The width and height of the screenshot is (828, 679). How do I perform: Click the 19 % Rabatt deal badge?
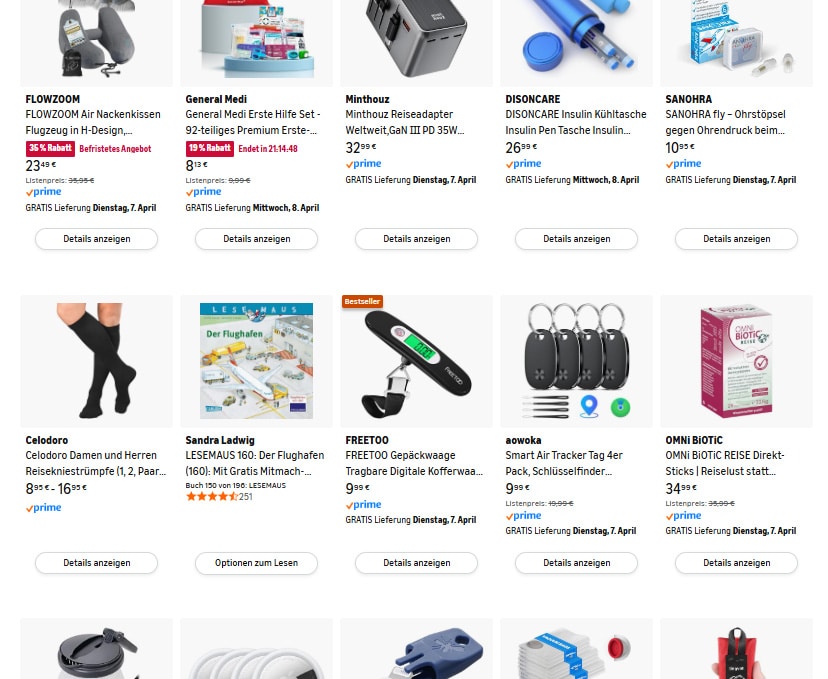point(210,148)
